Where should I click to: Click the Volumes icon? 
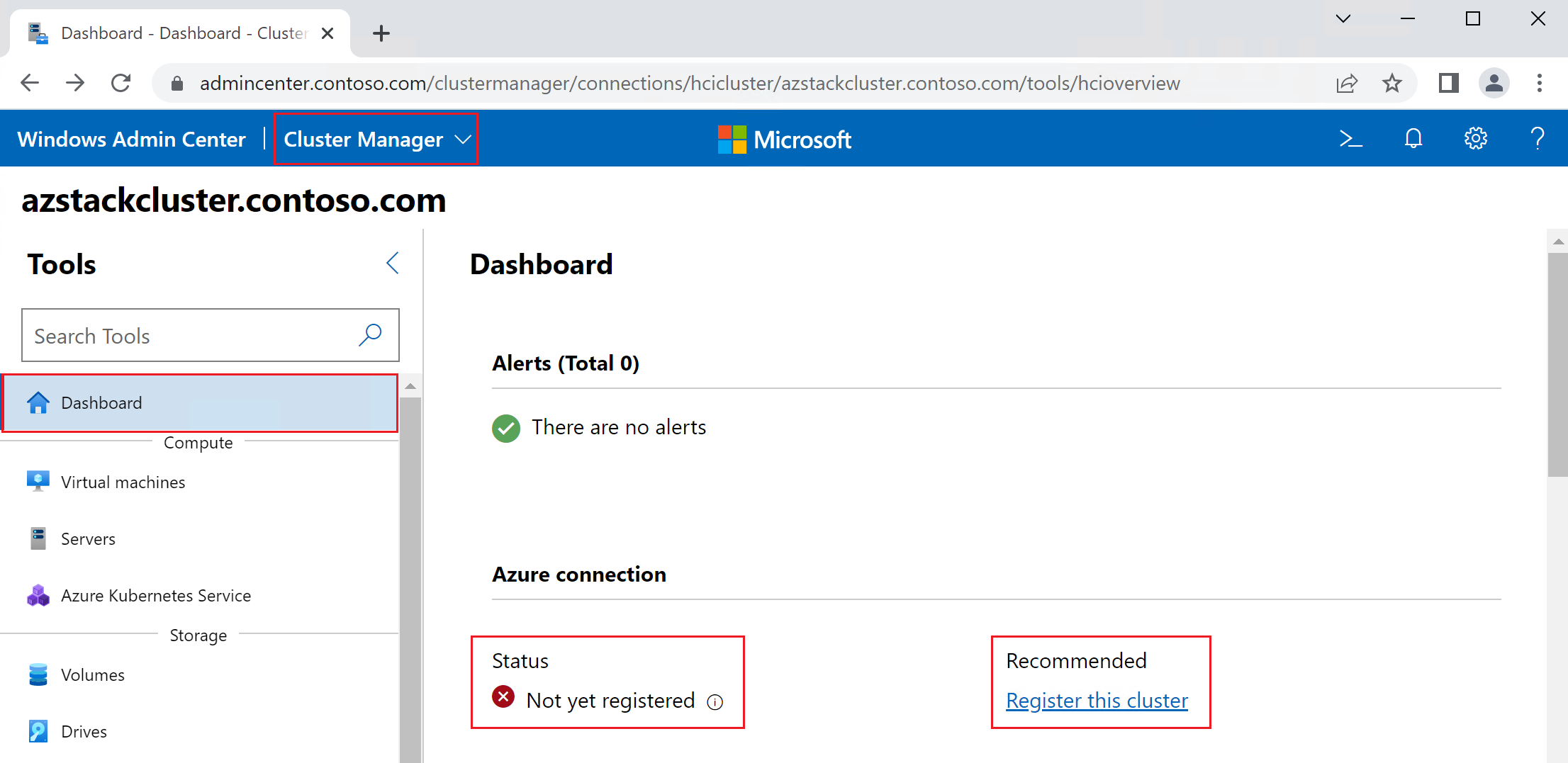tap(38, 674)
